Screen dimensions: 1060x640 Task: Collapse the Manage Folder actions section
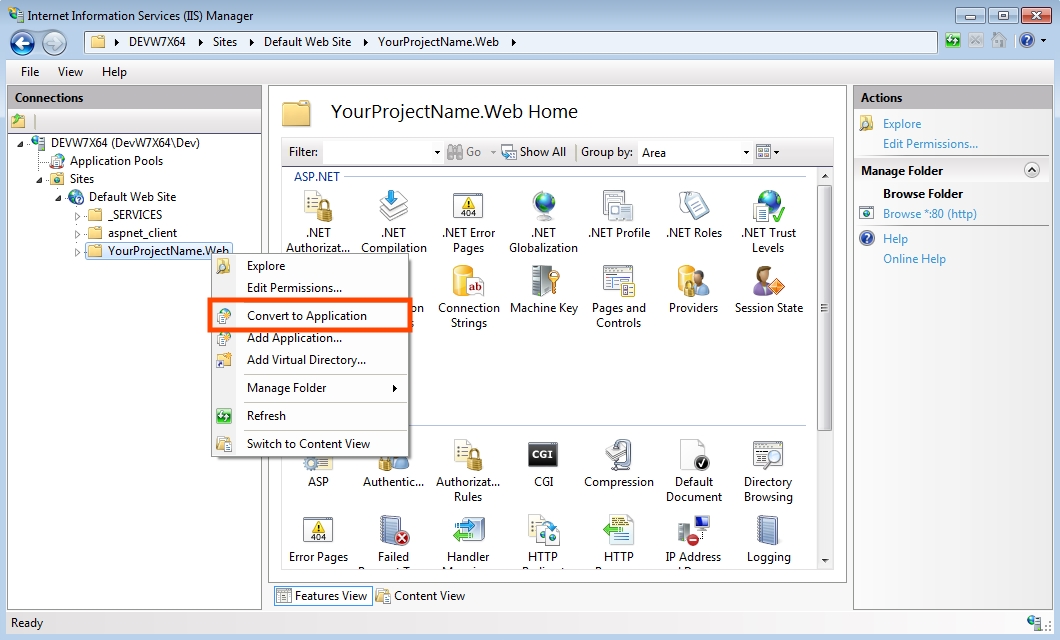(x=1032, y=171)
